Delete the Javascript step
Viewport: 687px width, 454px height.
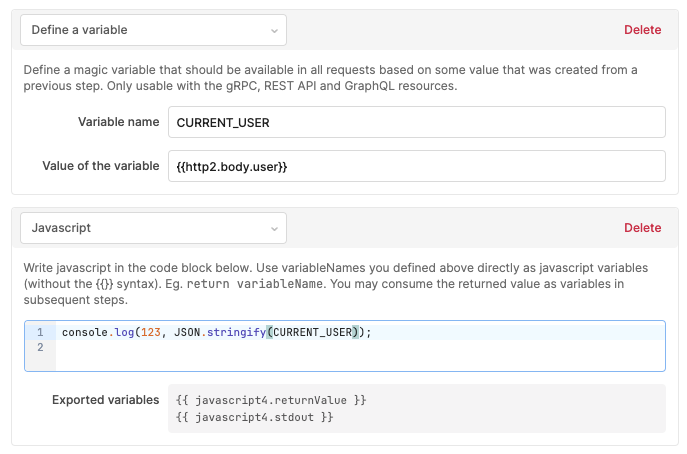[642, 228]
